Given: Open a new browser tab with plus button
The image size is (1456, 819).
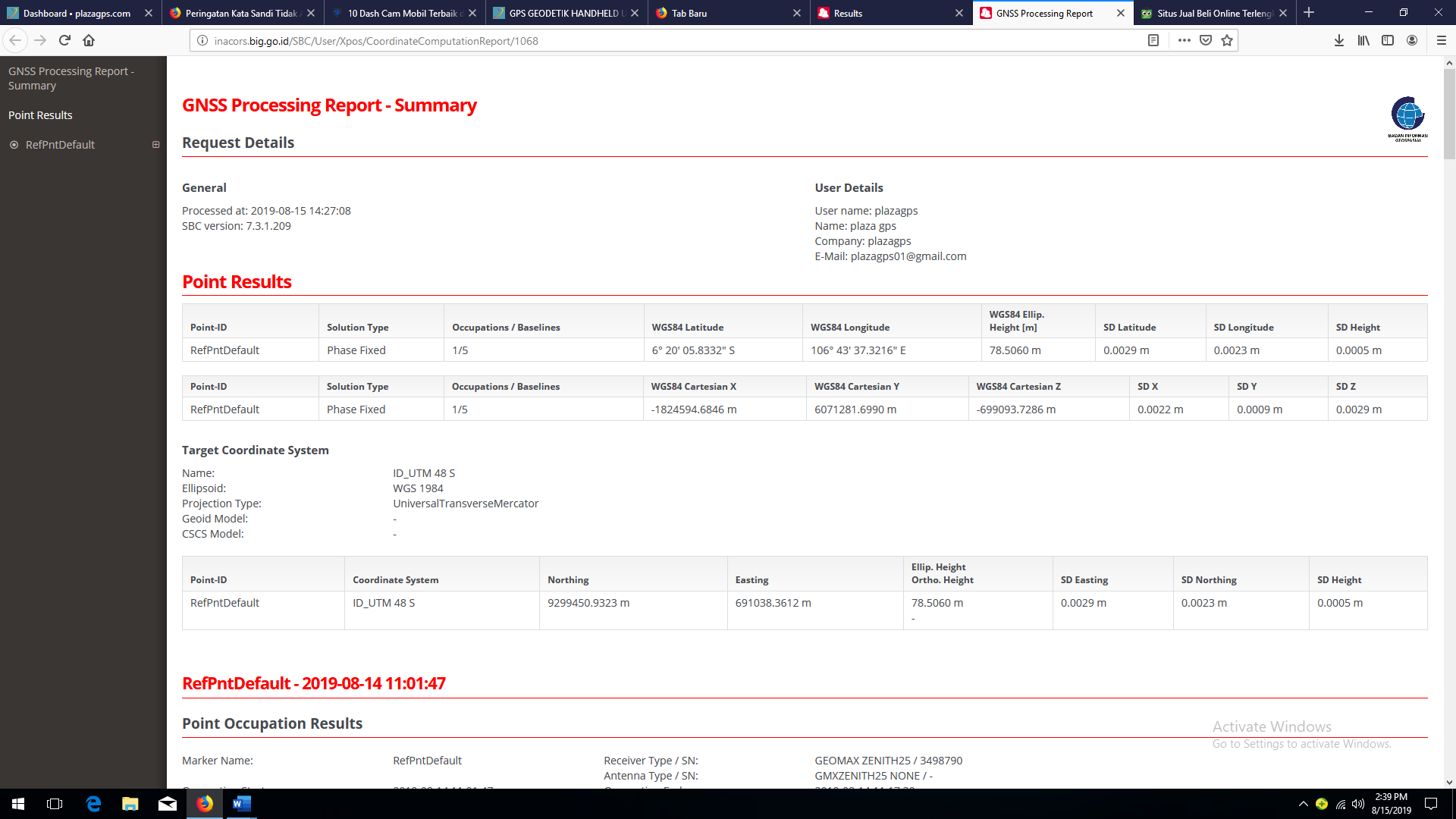Looking at the screenshot, I should coord(1309,13).
